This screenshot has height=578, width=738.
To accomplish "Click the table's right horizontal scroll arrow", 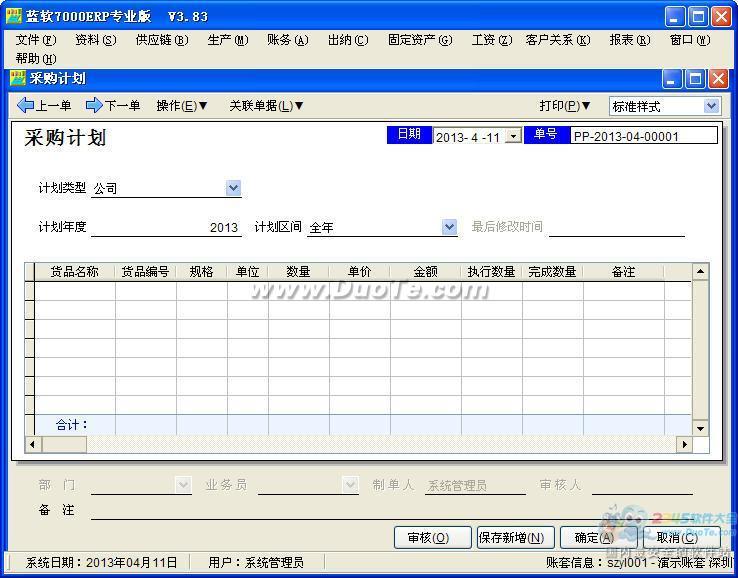I will pos(684,444).
